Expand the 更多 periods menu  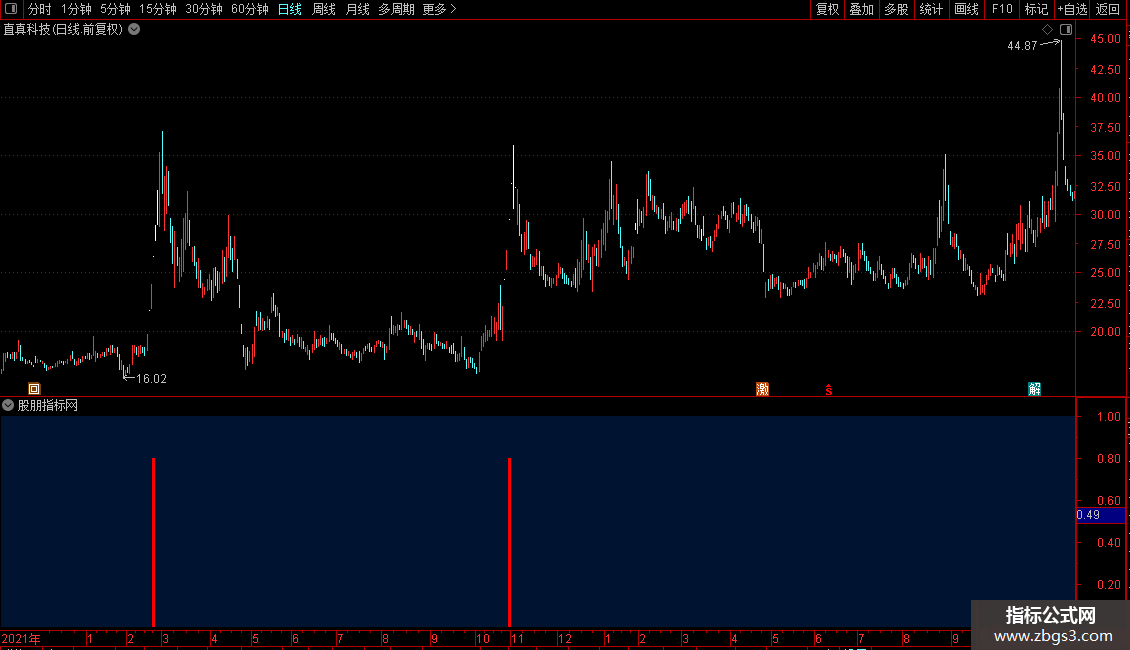pyautogui.click(x=440, y=9)
